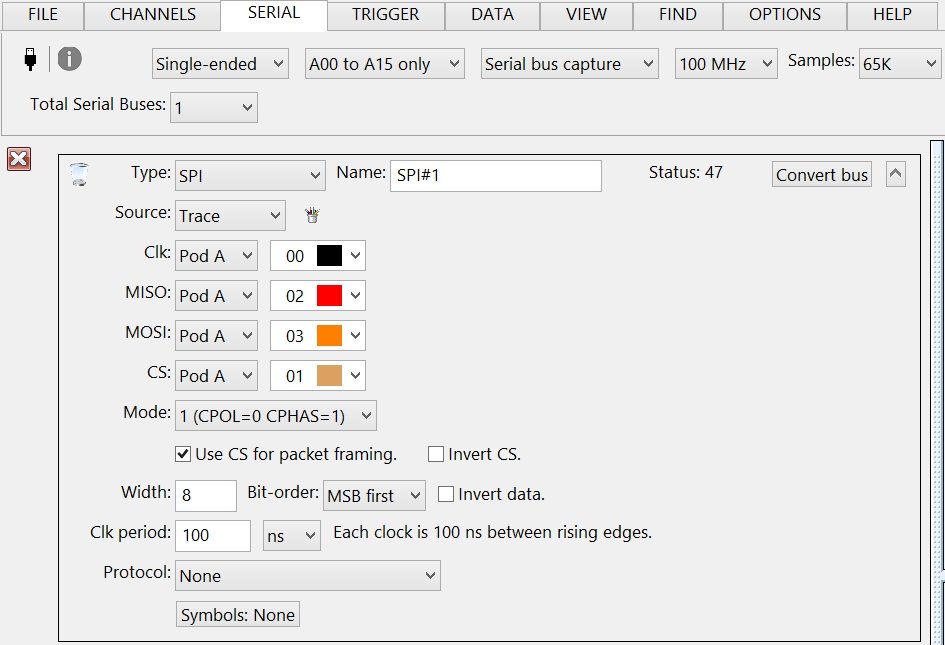
Task: Switch to the CHANNELS tab
Action: coord(152,15)
